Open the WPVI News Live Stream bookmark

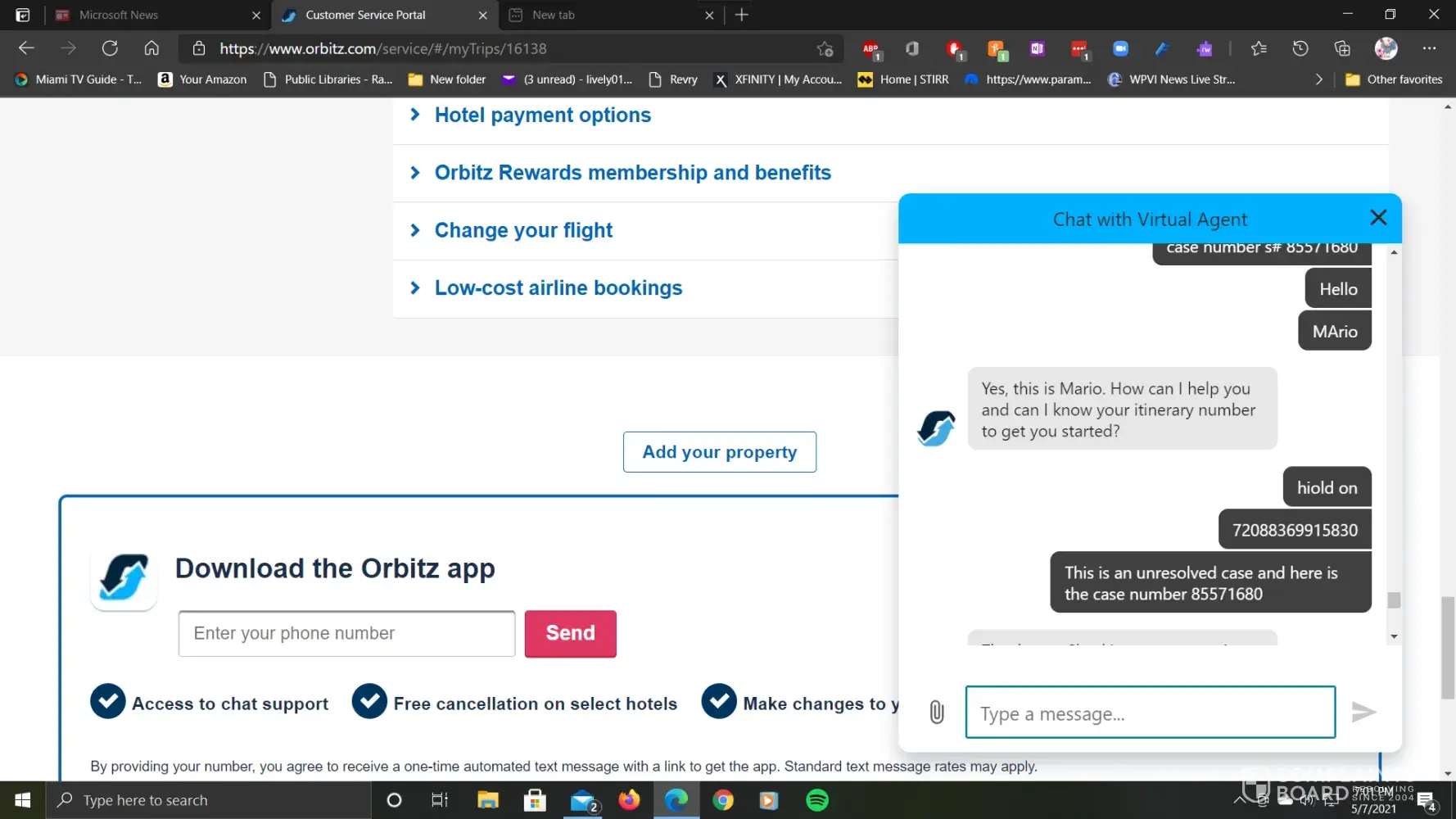pos(1171,79)
